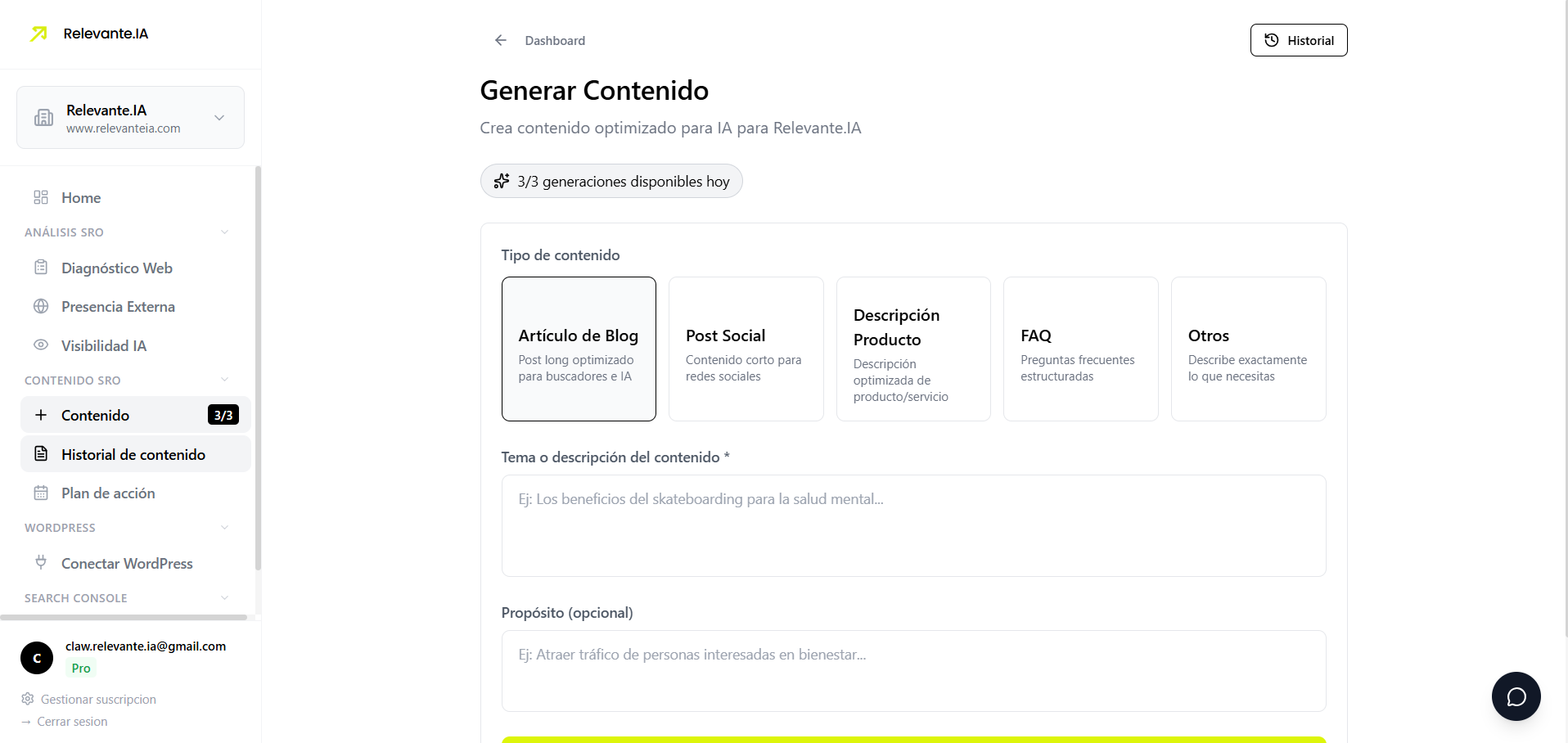Collapse the SEARCH CONSOLE section
1568x743 pixels.
224,598
